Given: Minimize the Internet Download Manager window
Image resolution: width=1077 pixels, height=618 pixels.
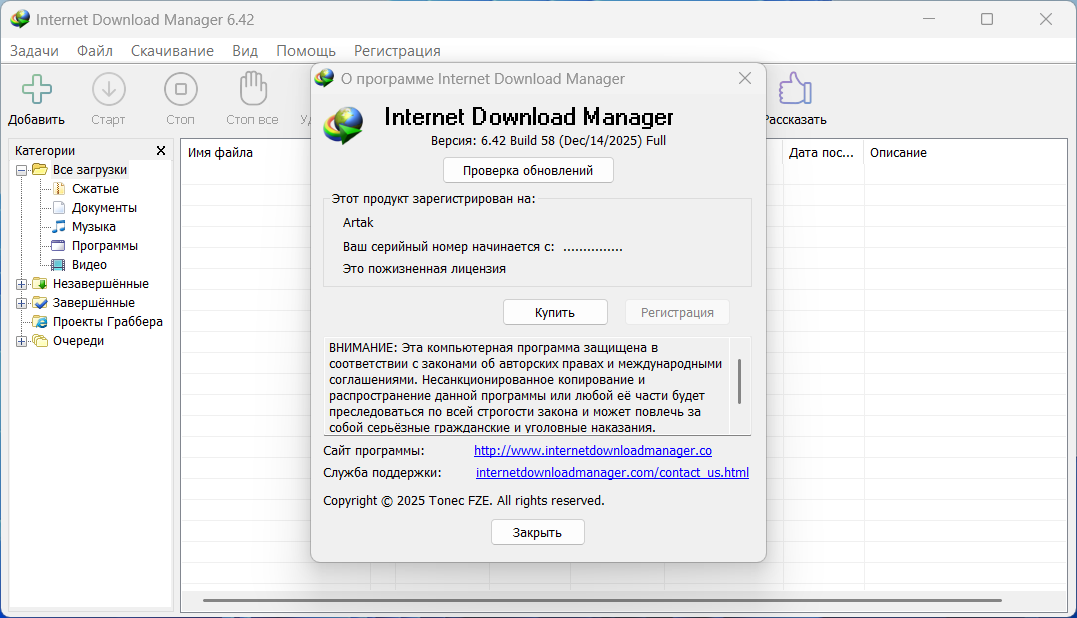Looking at the screenshot, I should 929,19.
